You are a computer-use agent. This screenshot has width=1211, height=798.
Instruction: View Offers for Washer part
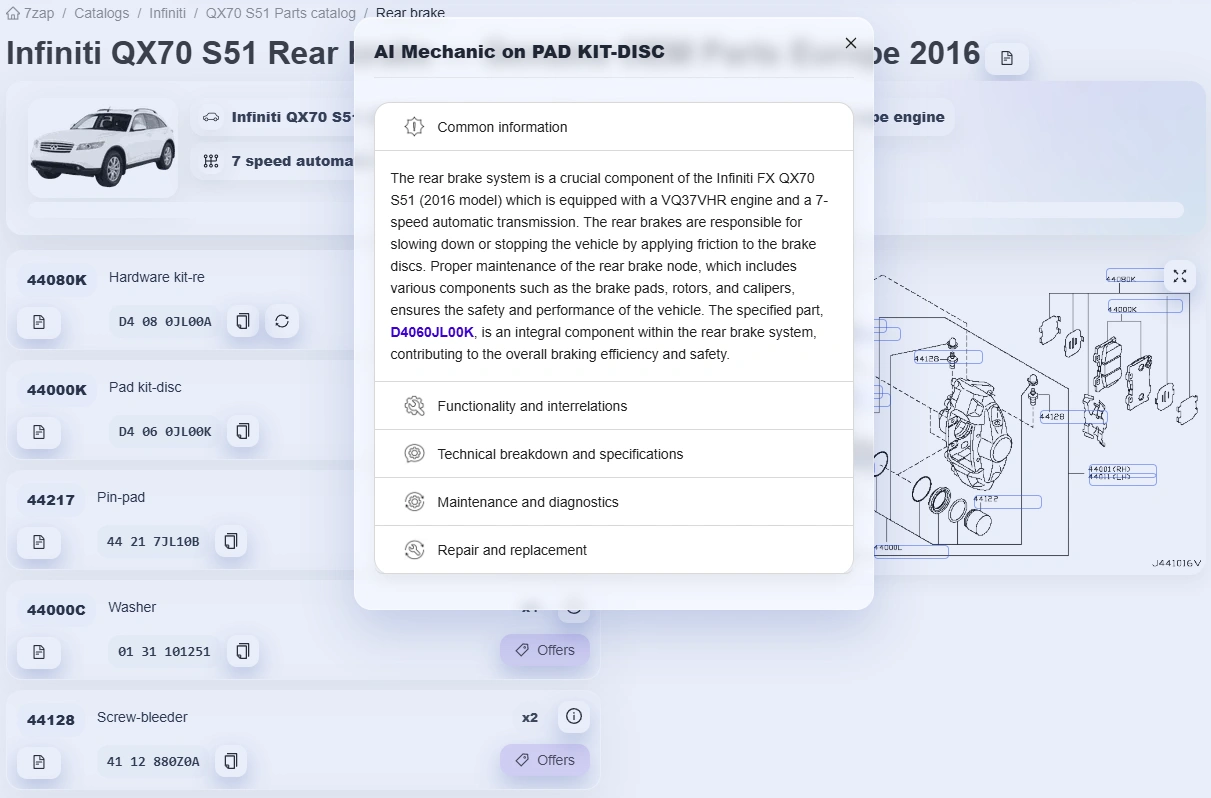tap(545, 650)
